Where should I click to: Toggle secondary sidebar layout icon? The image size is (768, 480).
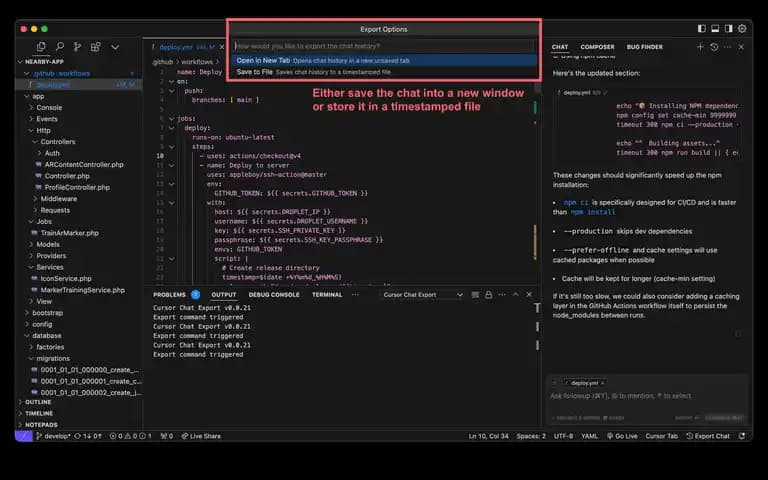tap(729, 29)
